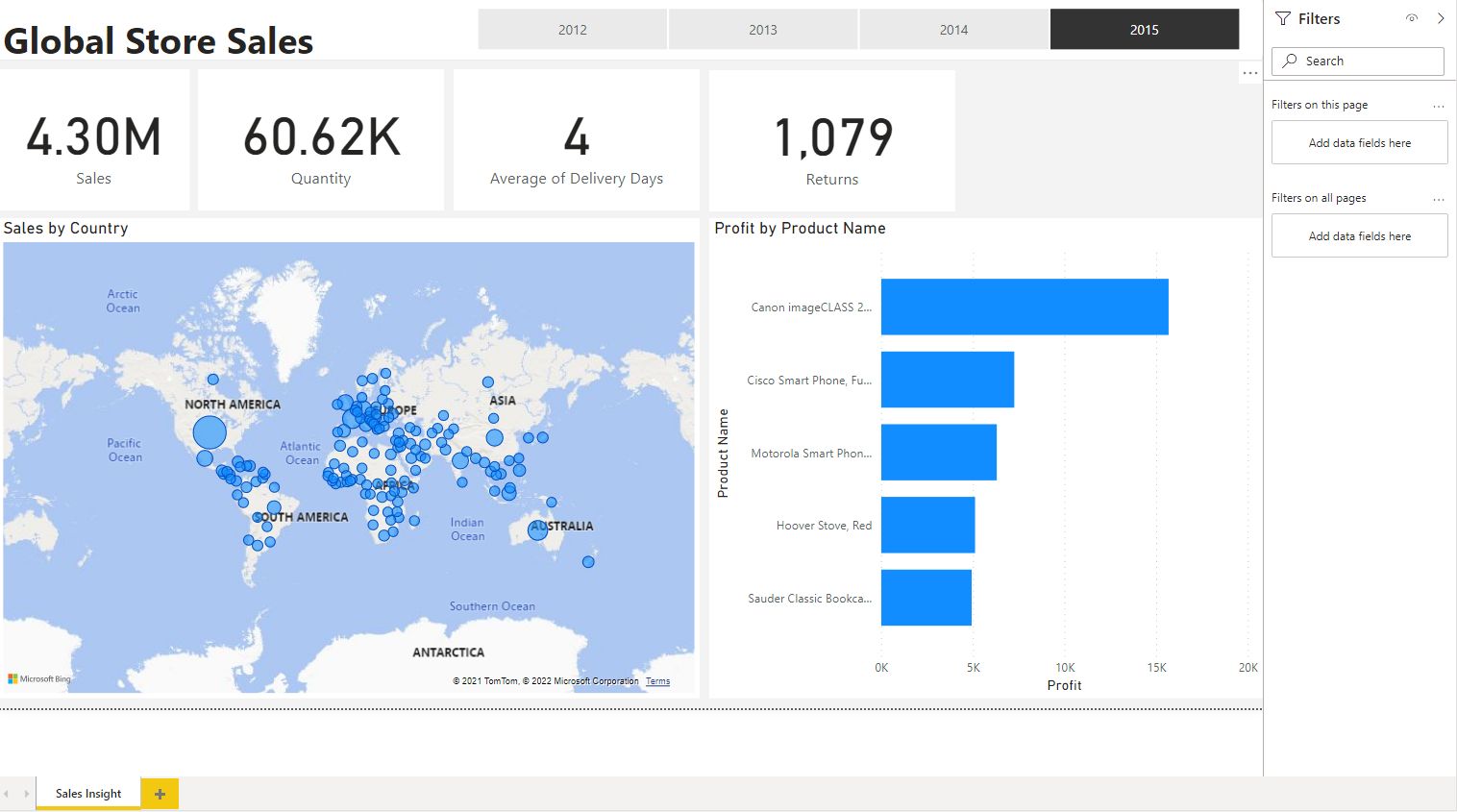Image resolution: width=1457 pixels, height=812 pixels.
Task: Select the 2013 year filter
Action: coord(762,29)
